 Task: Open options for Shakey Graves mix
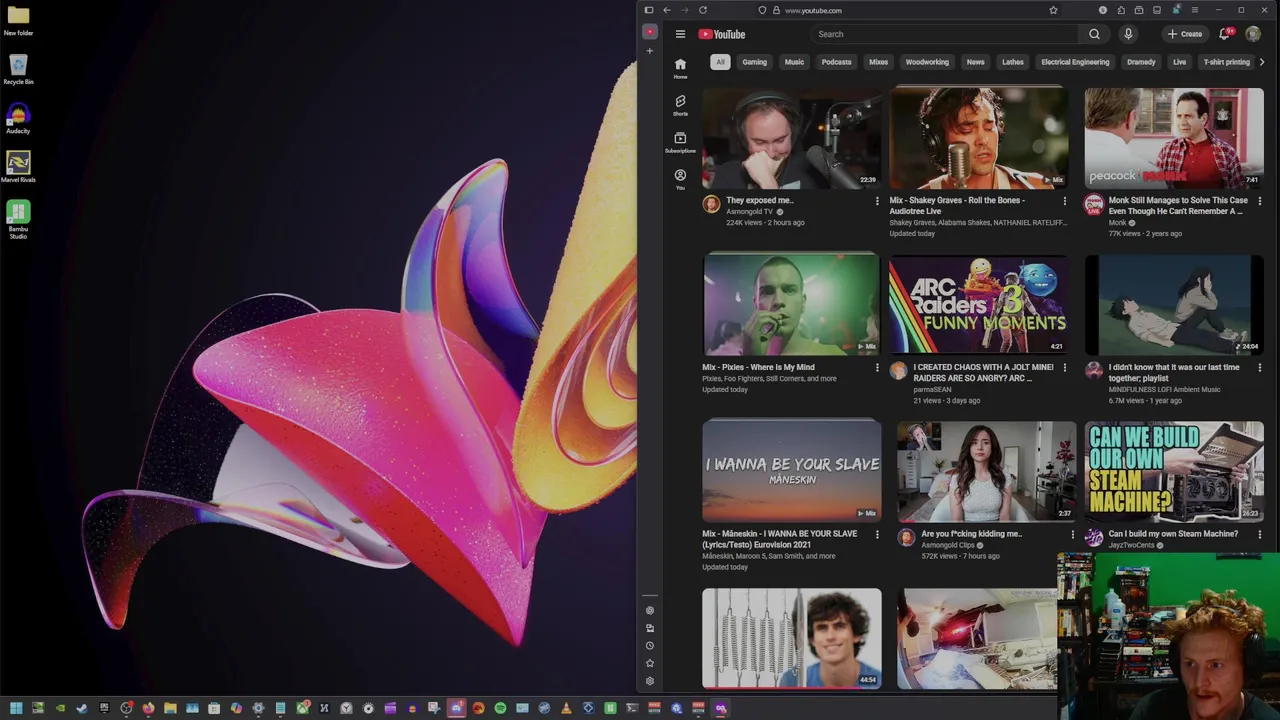coord(1064,201)
